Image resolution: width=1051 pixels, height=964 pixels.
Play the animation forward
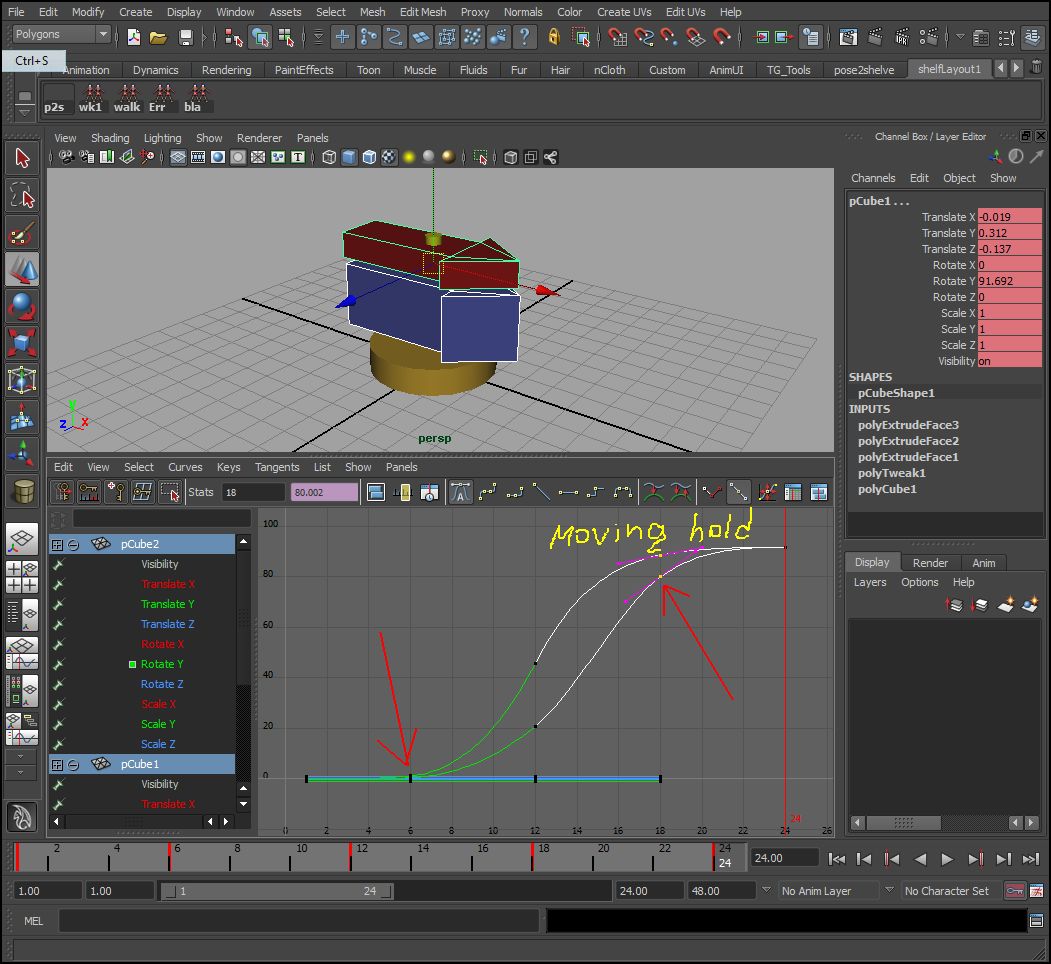[x=946, y=858]
